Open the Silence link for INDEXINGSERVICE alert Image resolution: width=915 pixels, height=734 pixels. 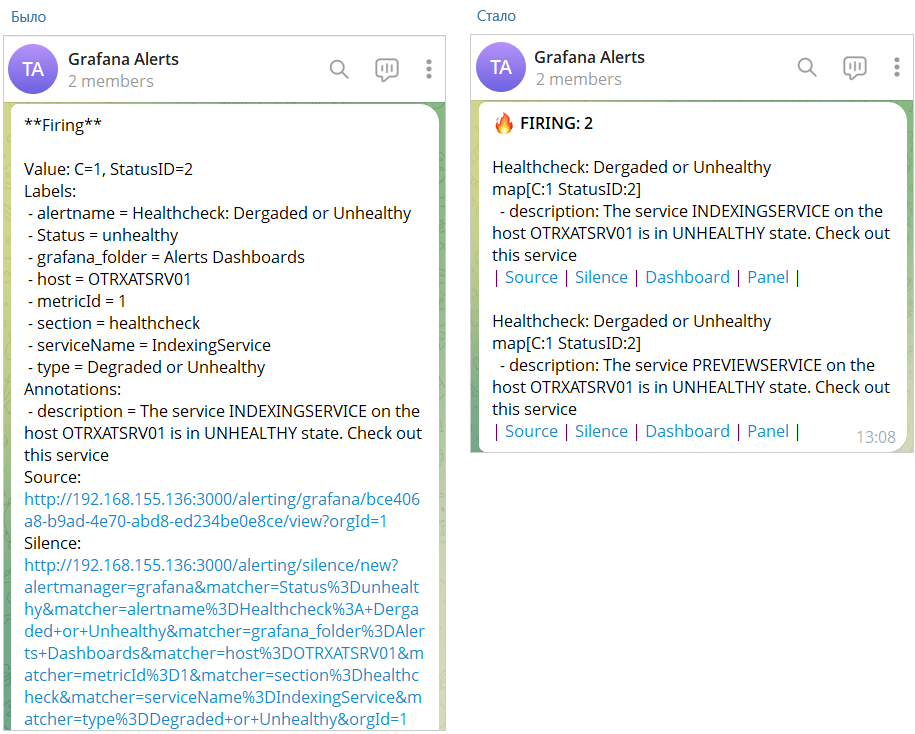click(601, 277)
